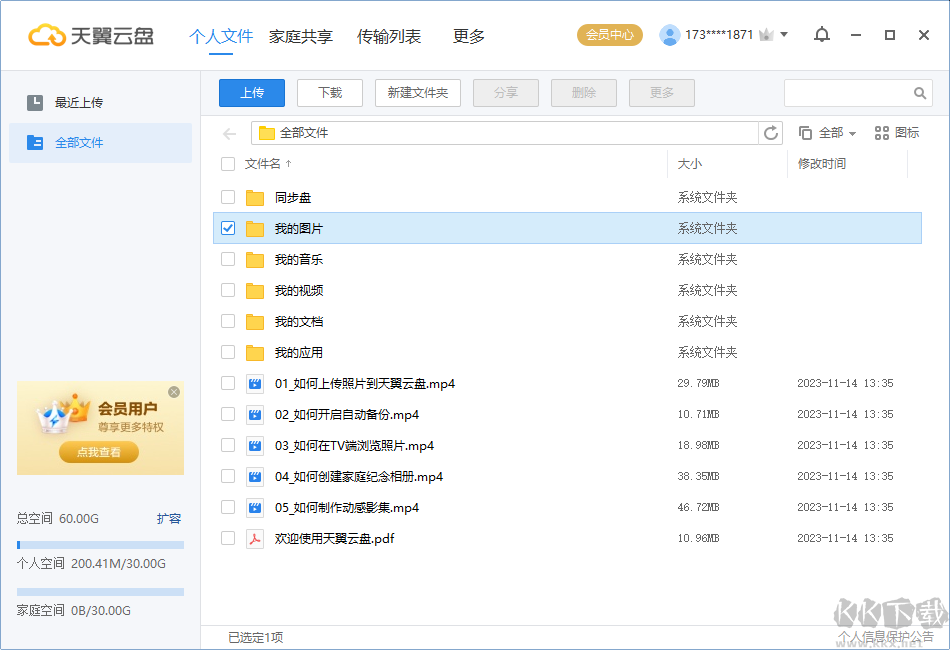Open 欢迎使用天翼云盘.pdf via its PDF icon

click(x=254, y=537)
